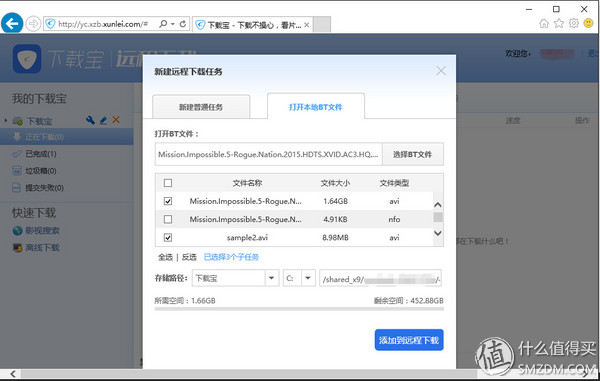This screenshot has height=381, width=600.
Task: Click the 文件大小 column header
Action: tap(335, 183)
